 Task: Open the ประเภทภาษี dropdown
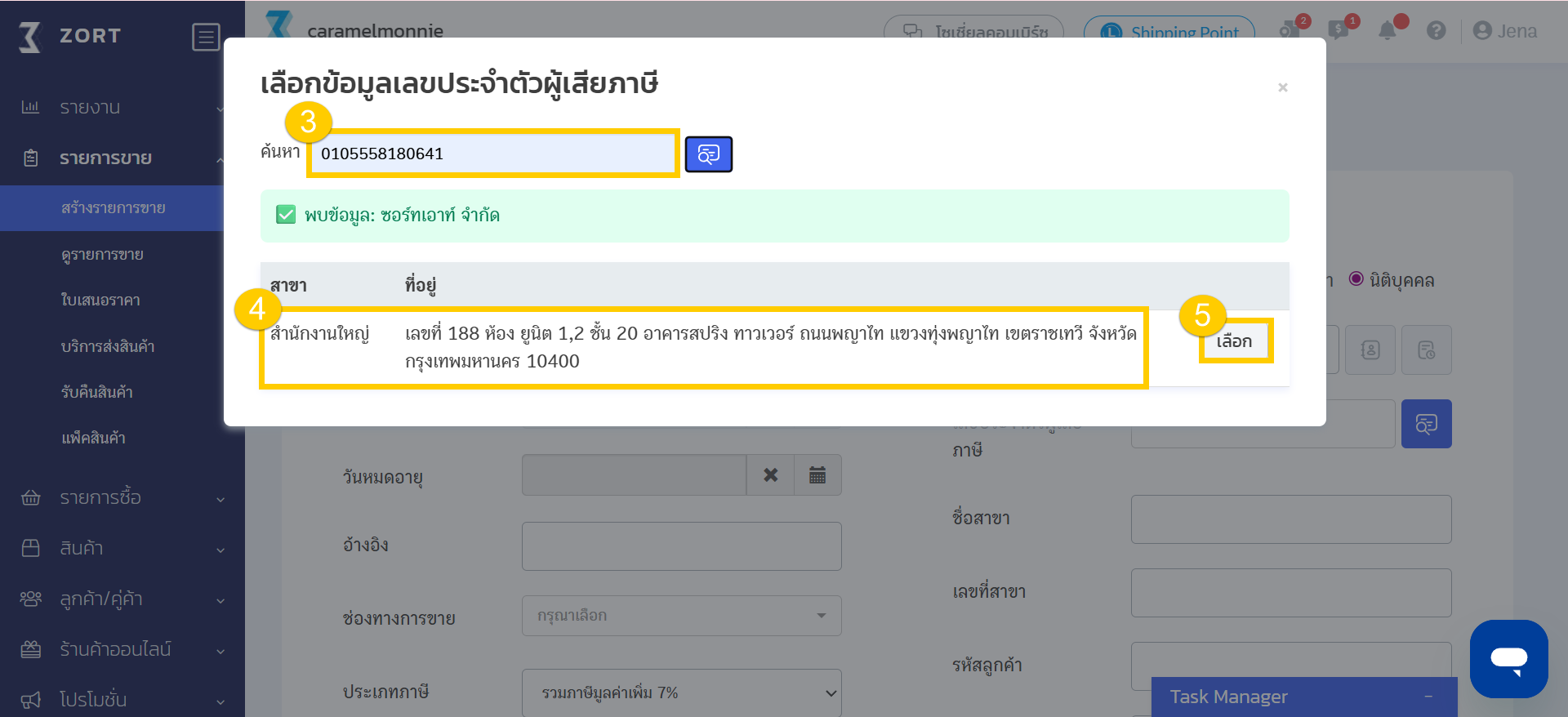tap(681, 693)
